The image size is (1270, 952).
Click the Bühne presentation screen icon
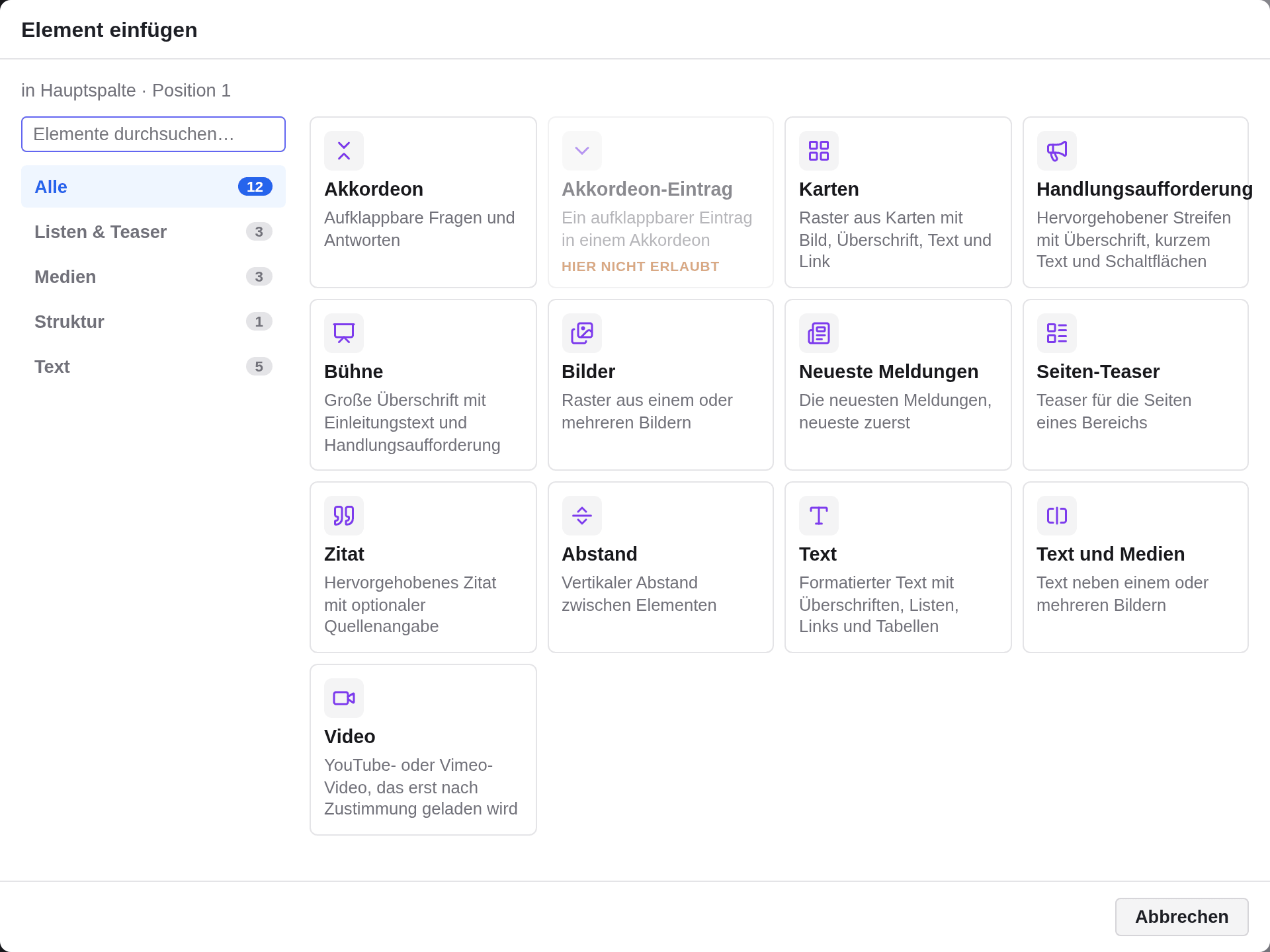[344, 333]
